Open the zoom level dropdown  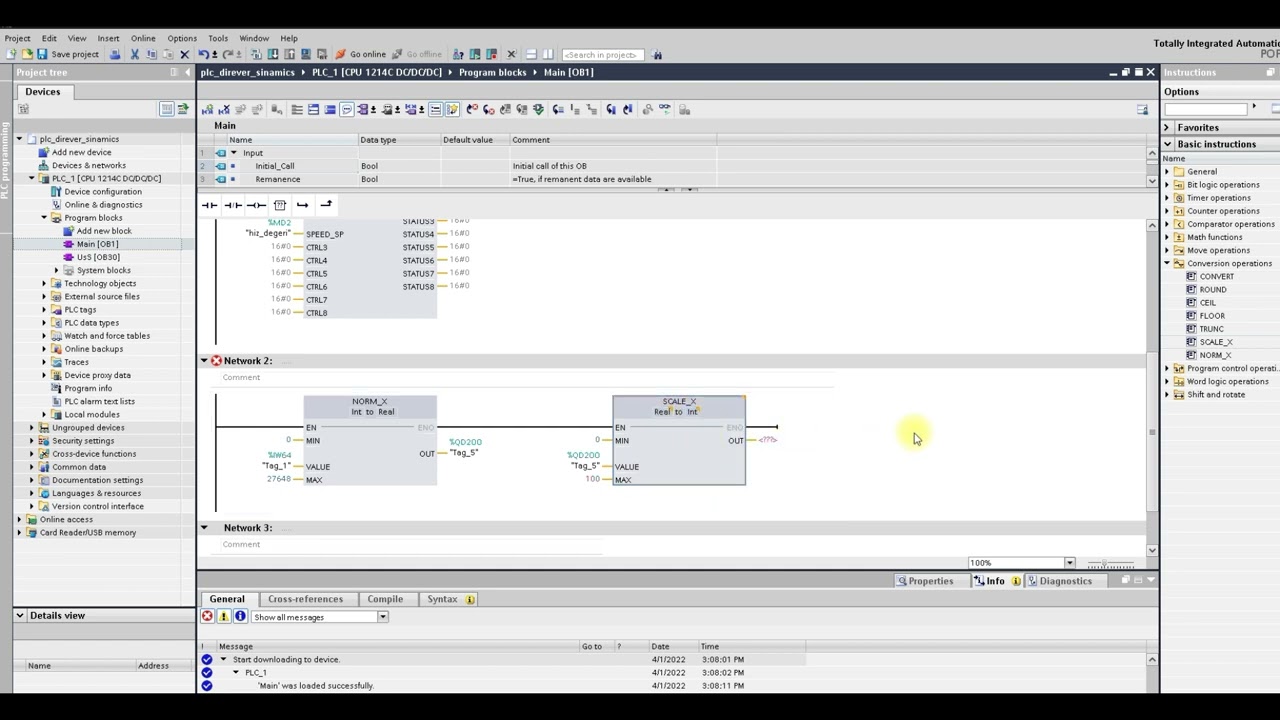[x=1069, y=563]
